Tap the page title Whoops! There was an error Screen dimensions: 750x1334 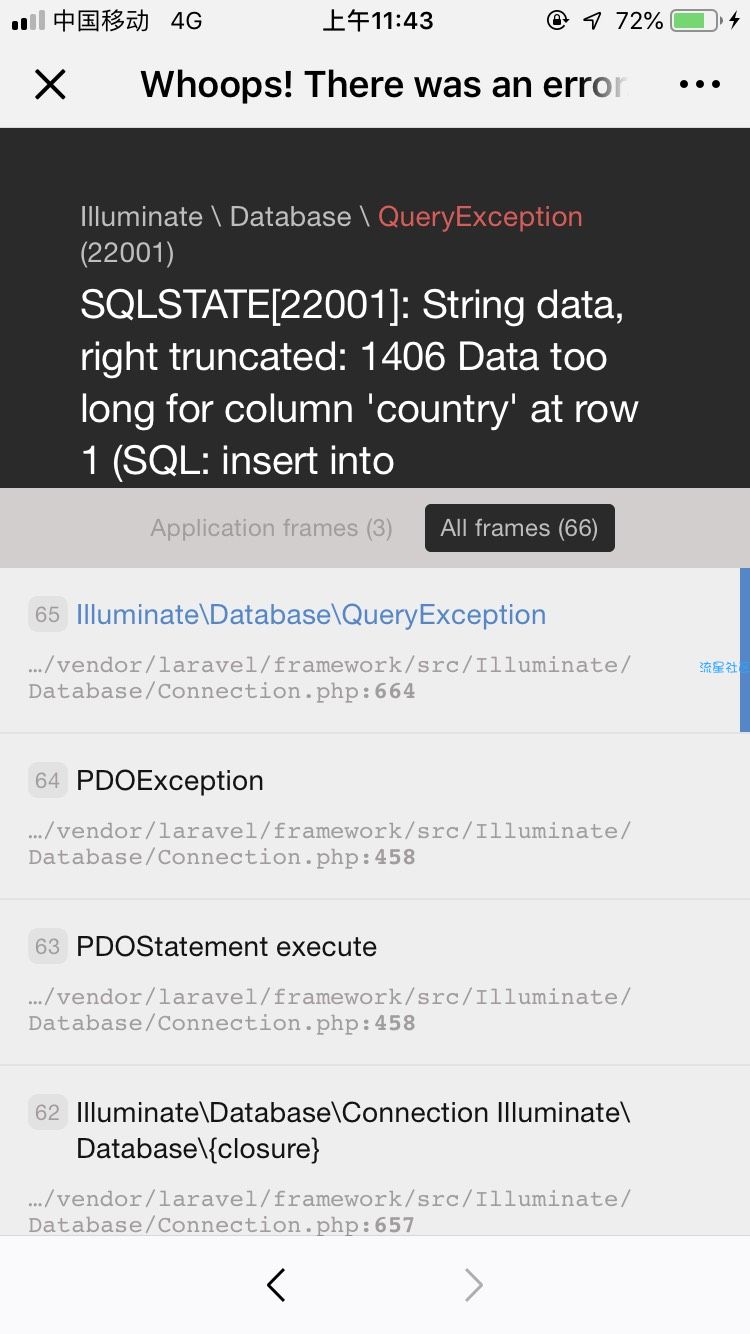[384, 85]
